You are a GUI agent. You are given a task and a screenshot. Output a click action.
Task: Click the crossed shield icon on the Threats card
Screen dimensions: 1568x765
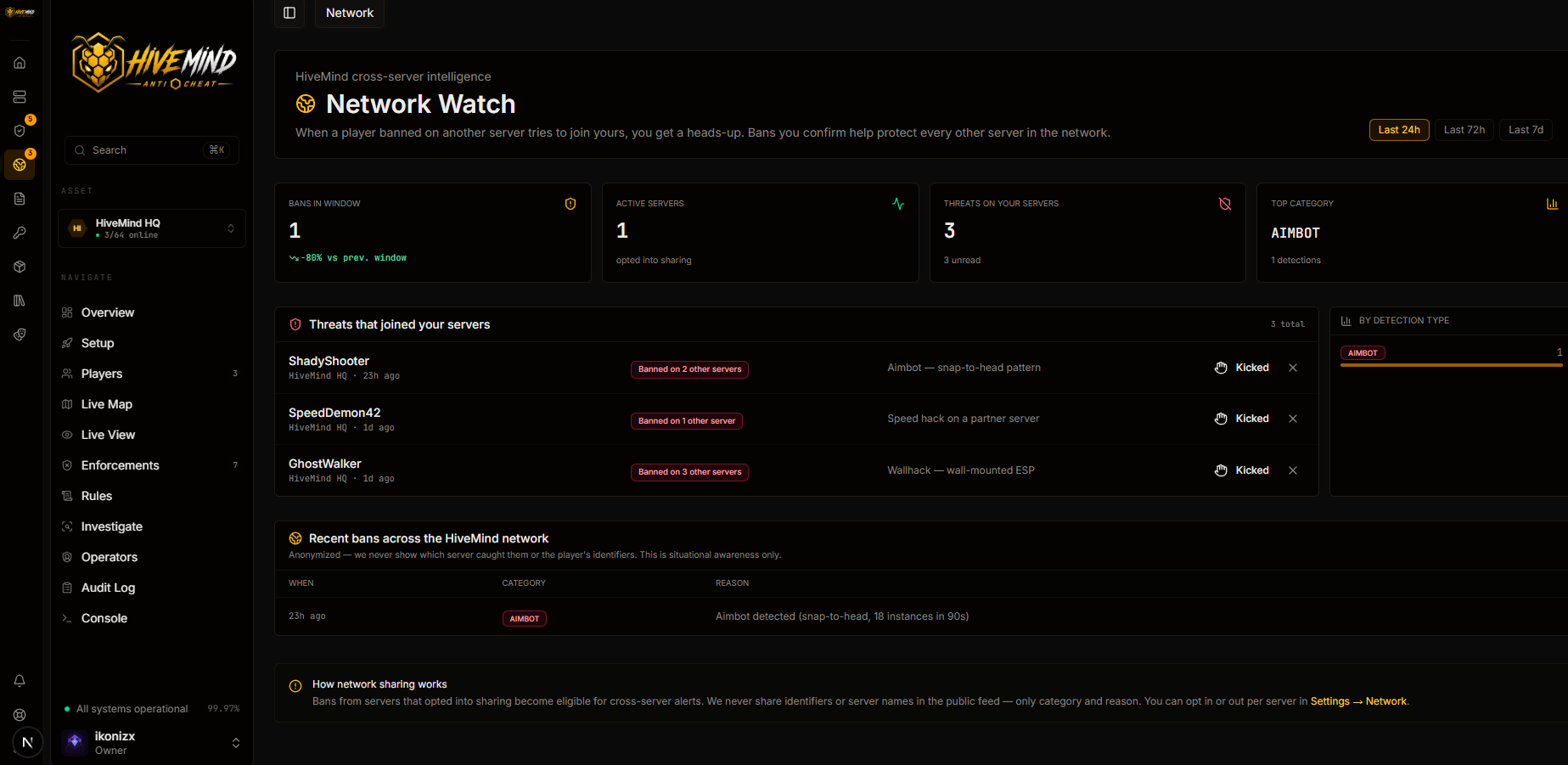pyautogui.click(x=1225, y=204)
